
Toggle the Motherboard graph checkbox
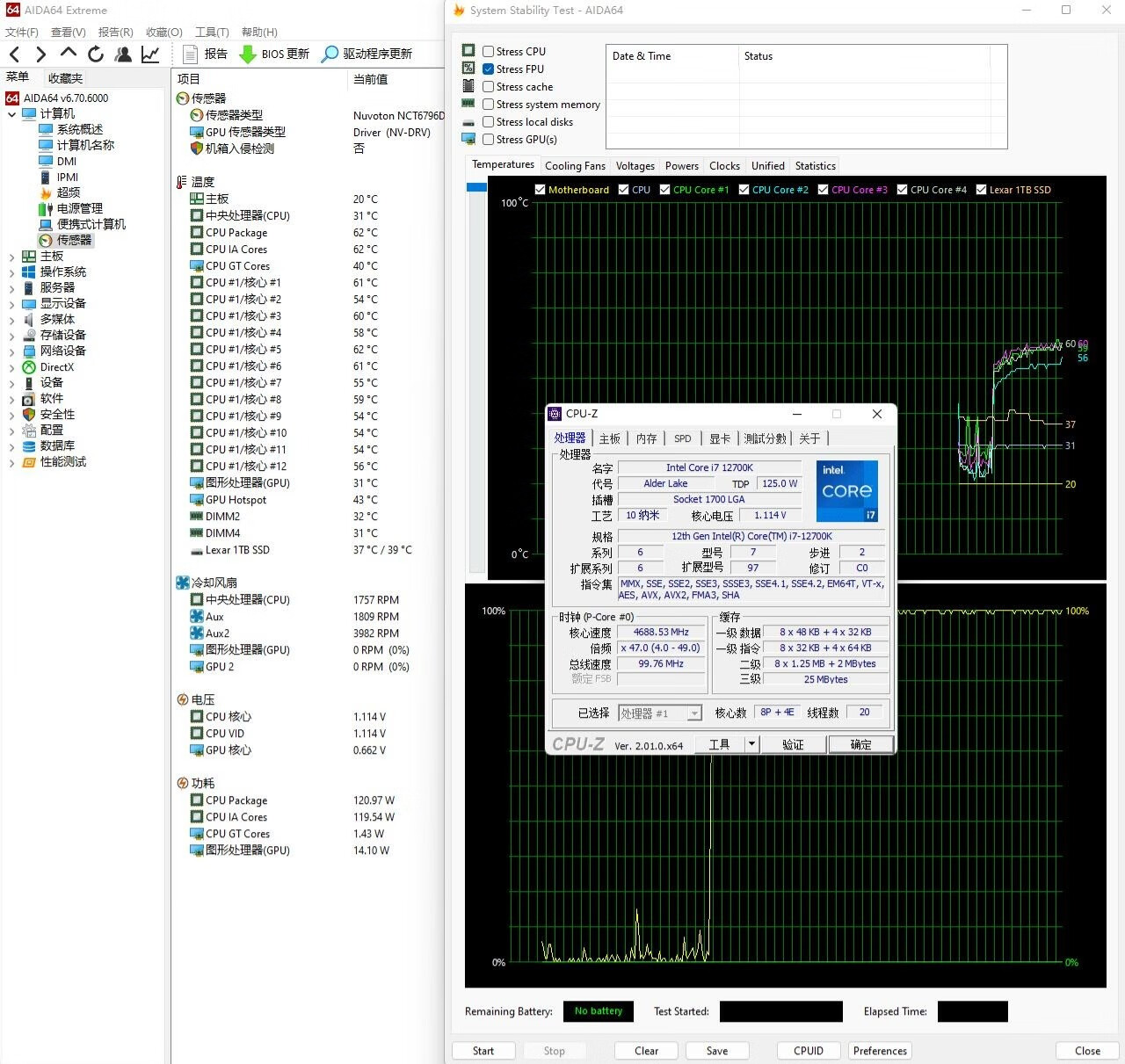coord(541,190)
